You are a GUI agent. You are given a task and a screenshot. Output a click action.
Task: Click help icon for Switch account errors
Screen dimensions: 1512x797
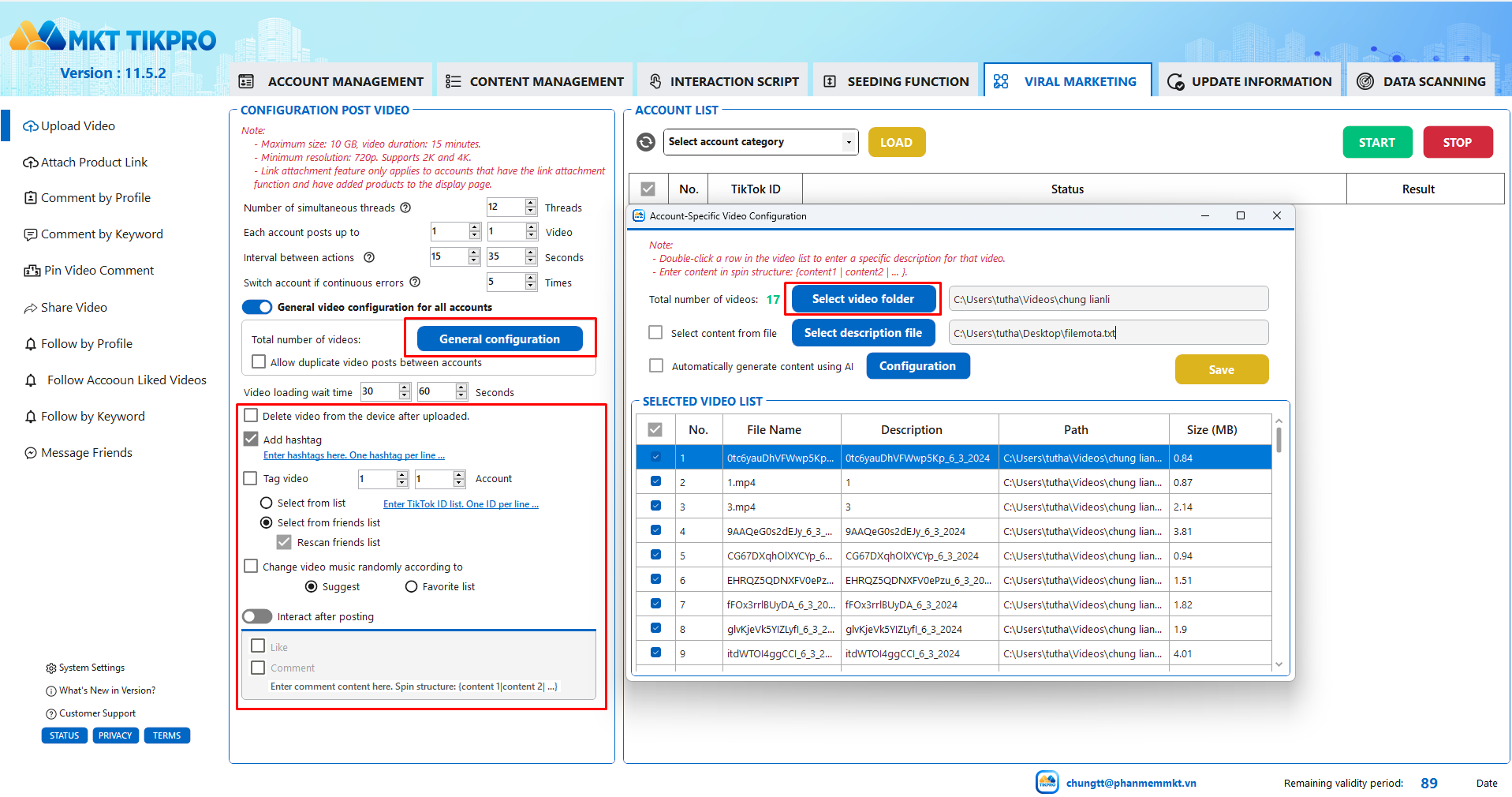pyautogui.click(x=415, y=282)
